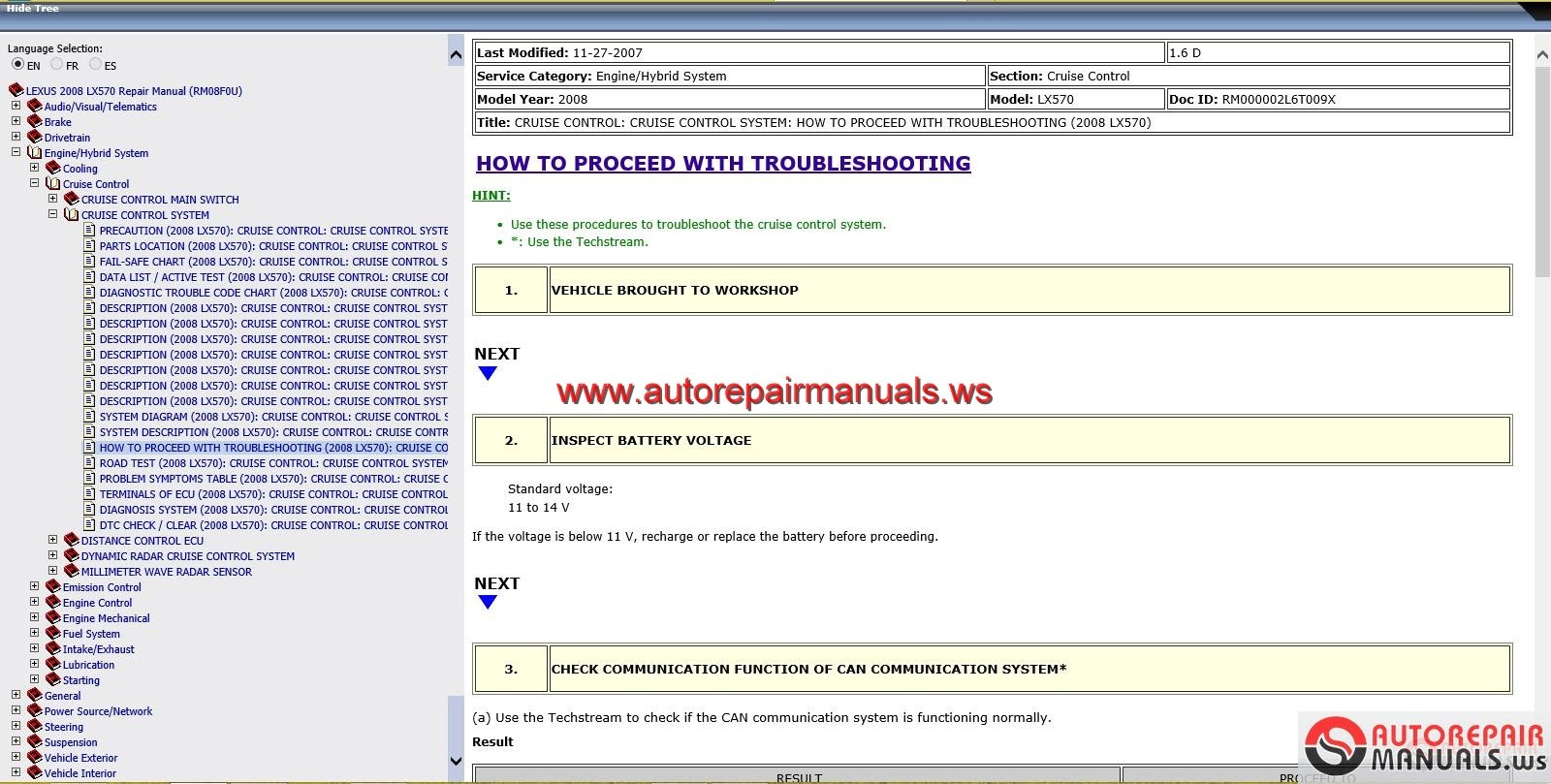
Task: Click the Power Source/Network book icon
Action: tap(35, 710)
